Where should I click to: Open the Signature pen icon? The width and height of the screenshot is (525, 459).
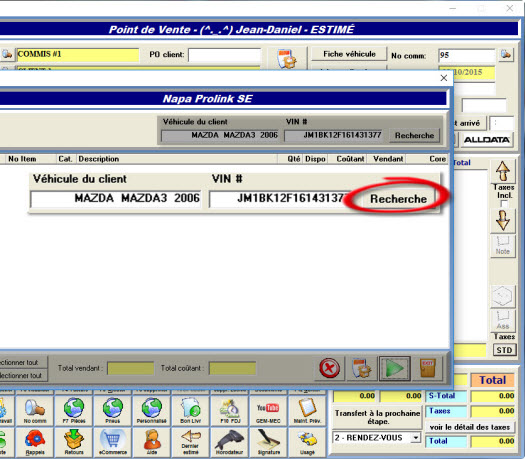268,442
